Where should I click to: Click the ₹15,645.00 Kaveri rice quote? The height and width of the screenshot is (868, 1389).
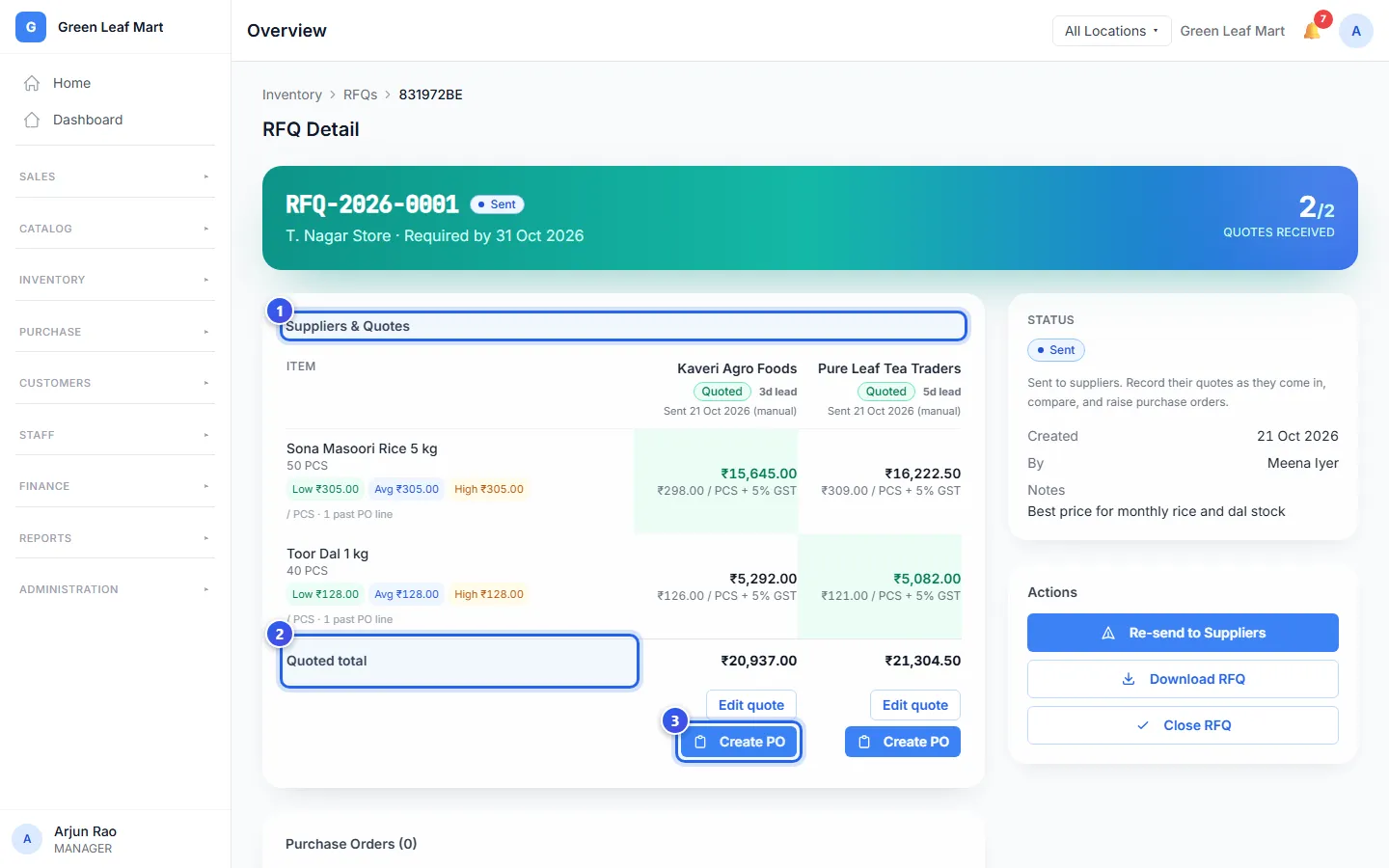click(x=758, y=474)
